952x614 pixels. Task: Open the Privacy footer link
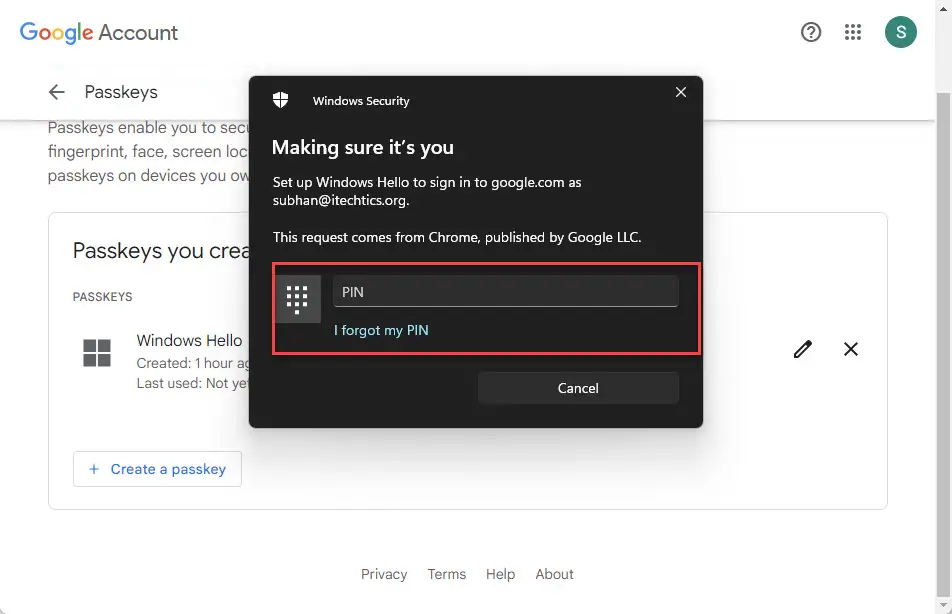tap(384, 574)
